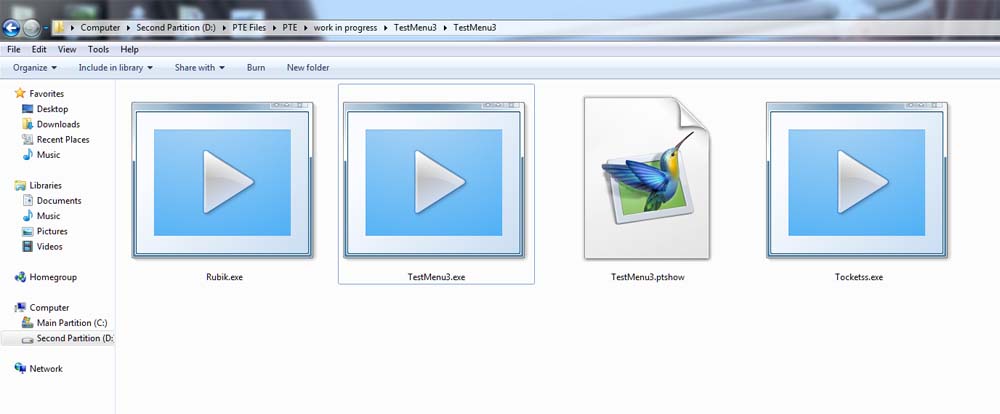Image resolution: width=1000 pixels, height=414 pixels.
Task: Click the Recent Places icon
Action: pyautogui.click(x=27, y=139)
